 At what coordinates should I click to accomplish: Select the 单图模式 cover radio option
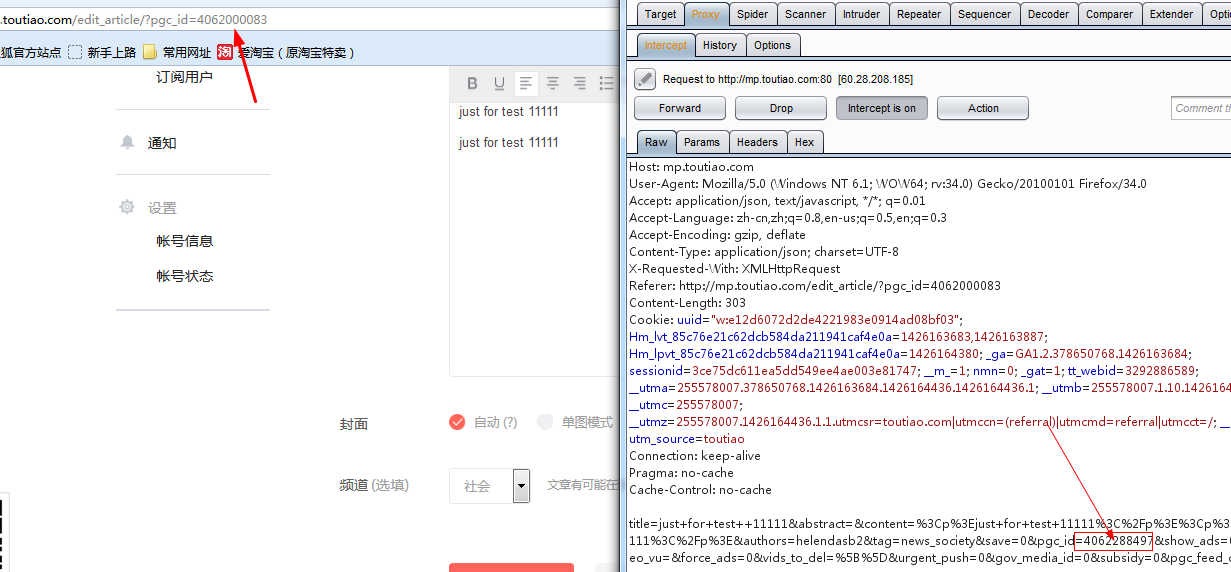[545, 422]
